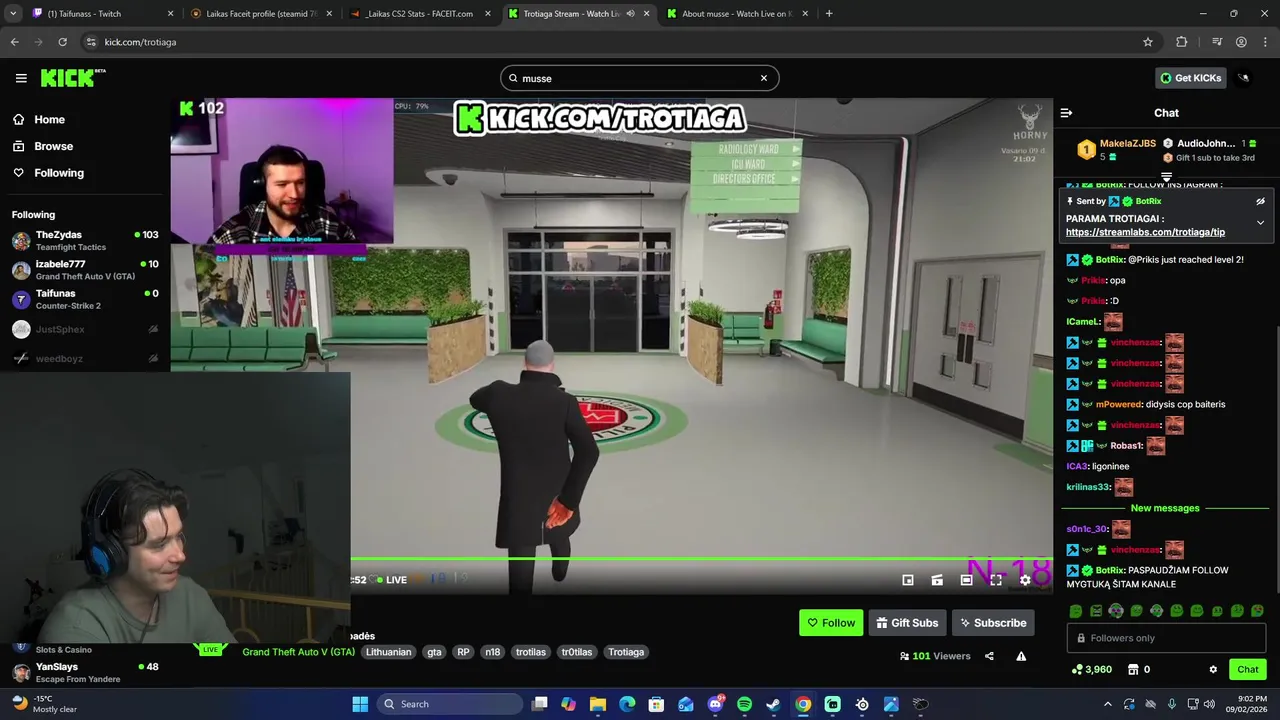The image size is (1280, 720).
Task: Hide the pinned BotRix message
Action: click(x=1260, y=201)
